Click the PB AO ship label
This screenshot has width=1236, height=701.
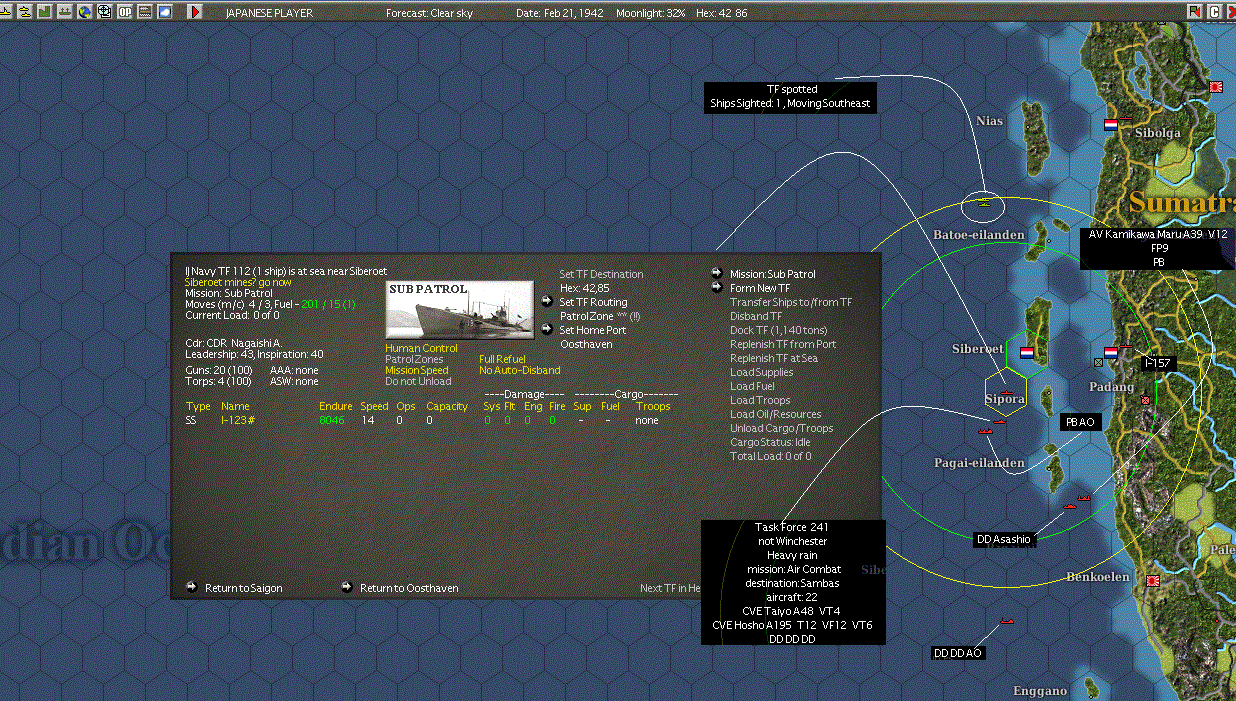pyautogui.click(x=1080, y=422)
